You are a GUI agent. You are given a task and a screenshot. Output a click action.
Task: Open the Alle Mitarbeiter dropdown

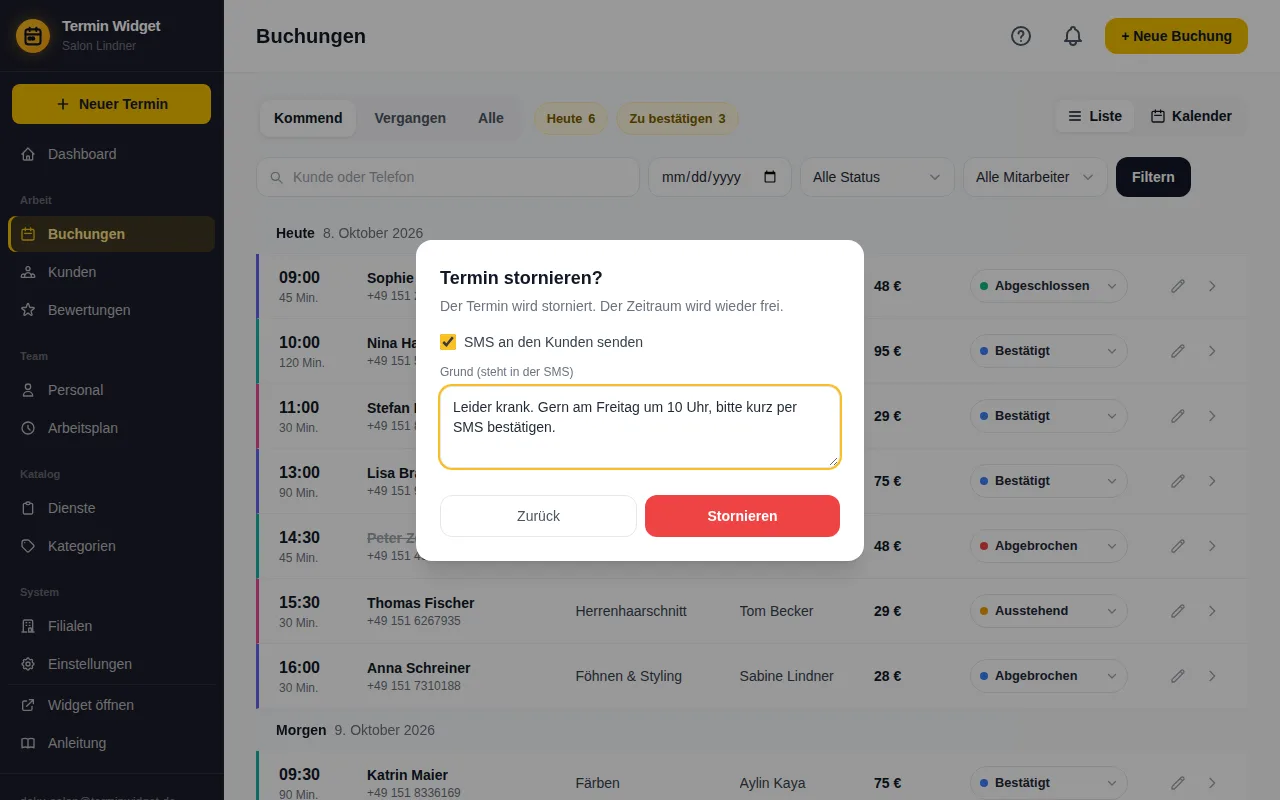click(x=1035, y=177)
